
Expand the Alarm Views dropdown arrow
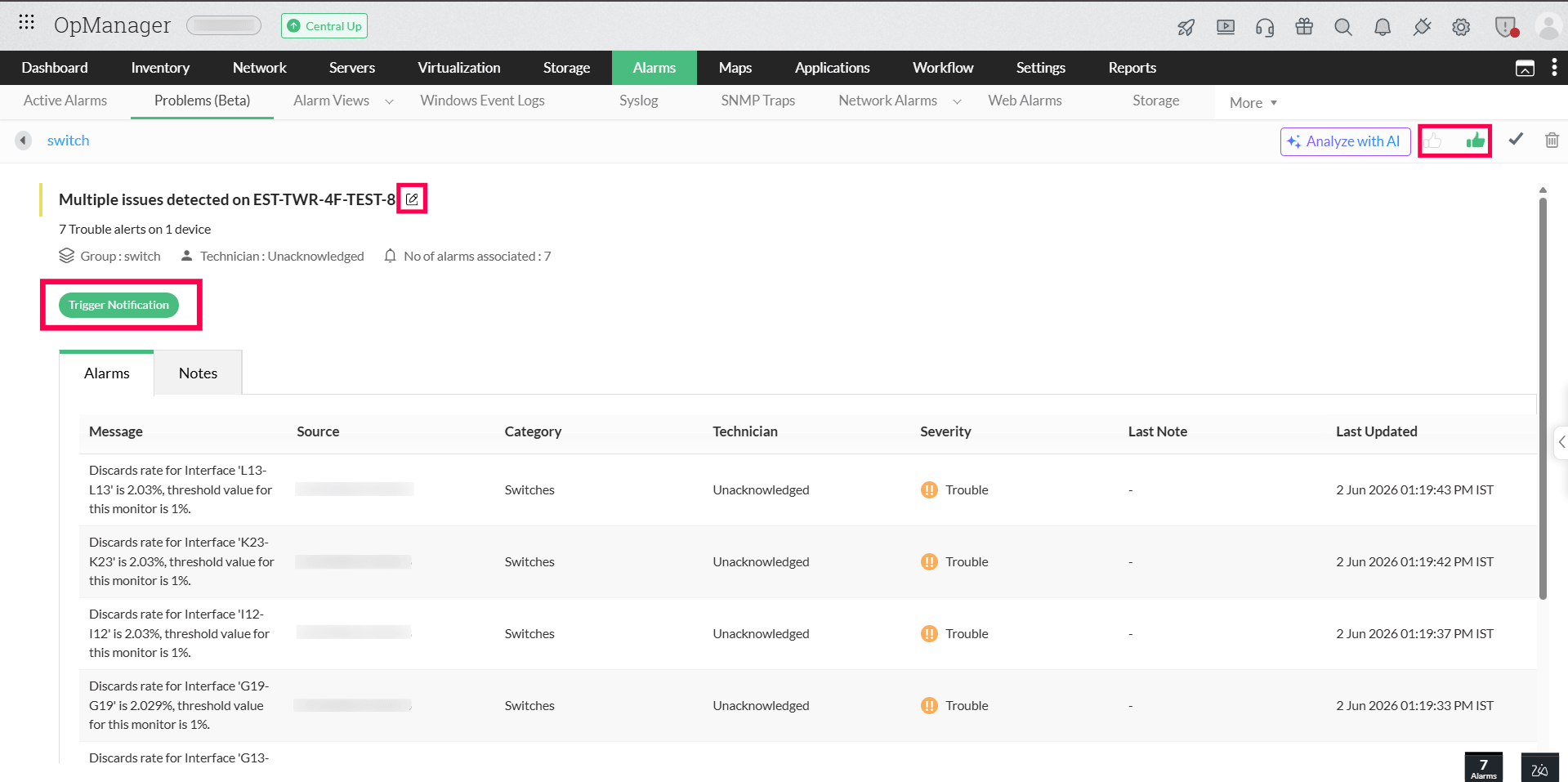(x=389, y=101)
